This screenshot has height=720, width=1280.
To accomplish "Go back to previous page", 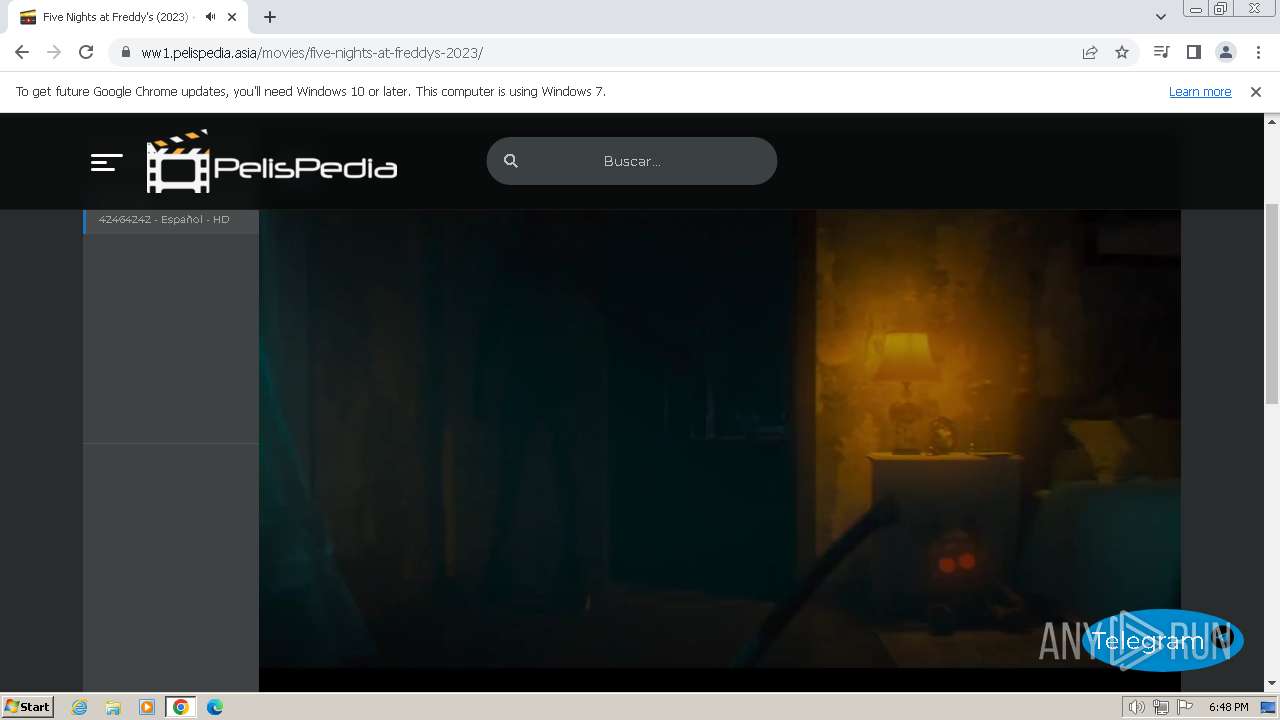I will point(22,52).
